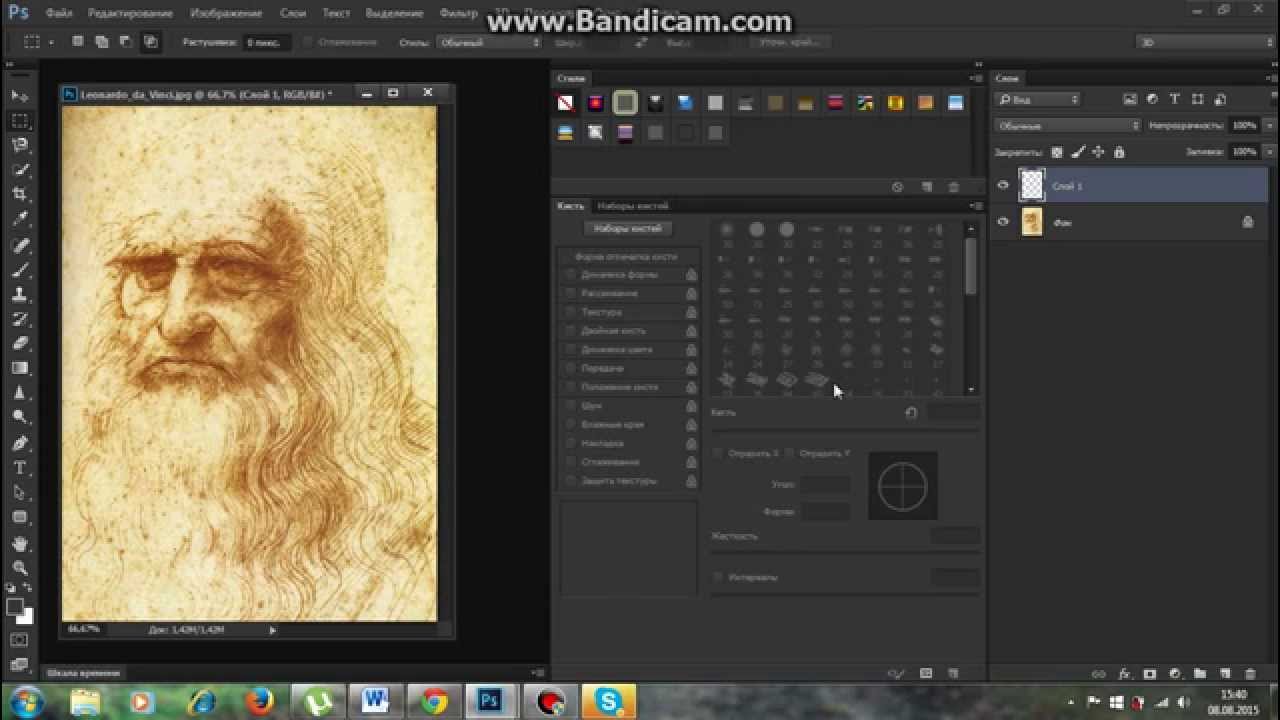The width and height of the screenshot is (1280, 720).
Task: Filter layers by type (T) icon
Action: [x=1174, y=99]
